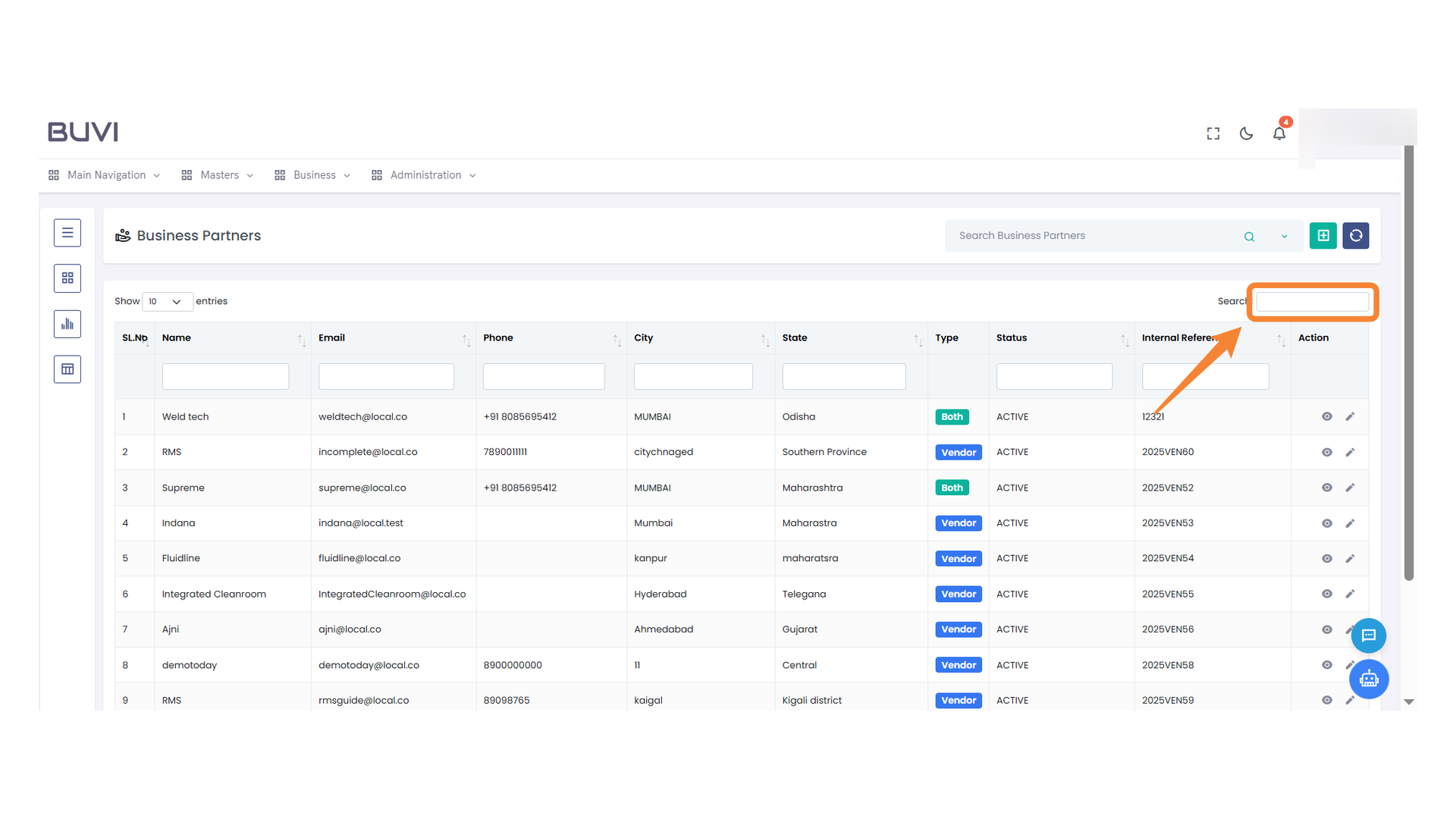Image resolution: width=1456 pixels, height=819 pixels.
Task: Open the sidebar grid dashboard icon
Action: (67, 278)
